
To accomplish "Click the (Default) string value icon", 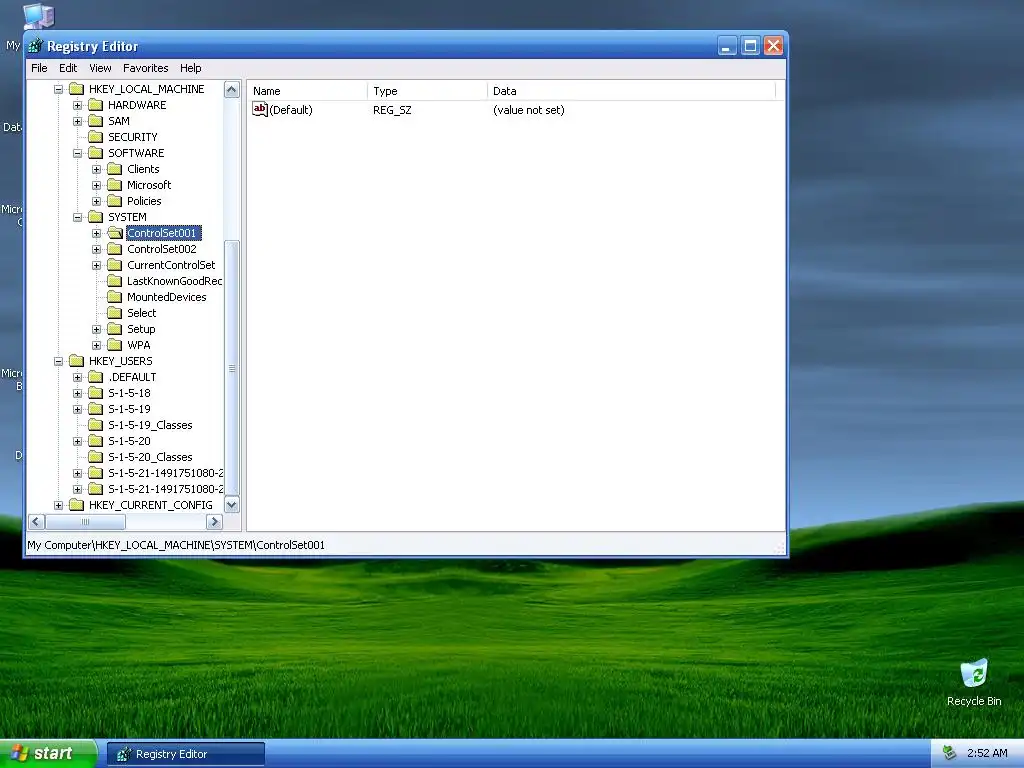I will pos(260,109).
